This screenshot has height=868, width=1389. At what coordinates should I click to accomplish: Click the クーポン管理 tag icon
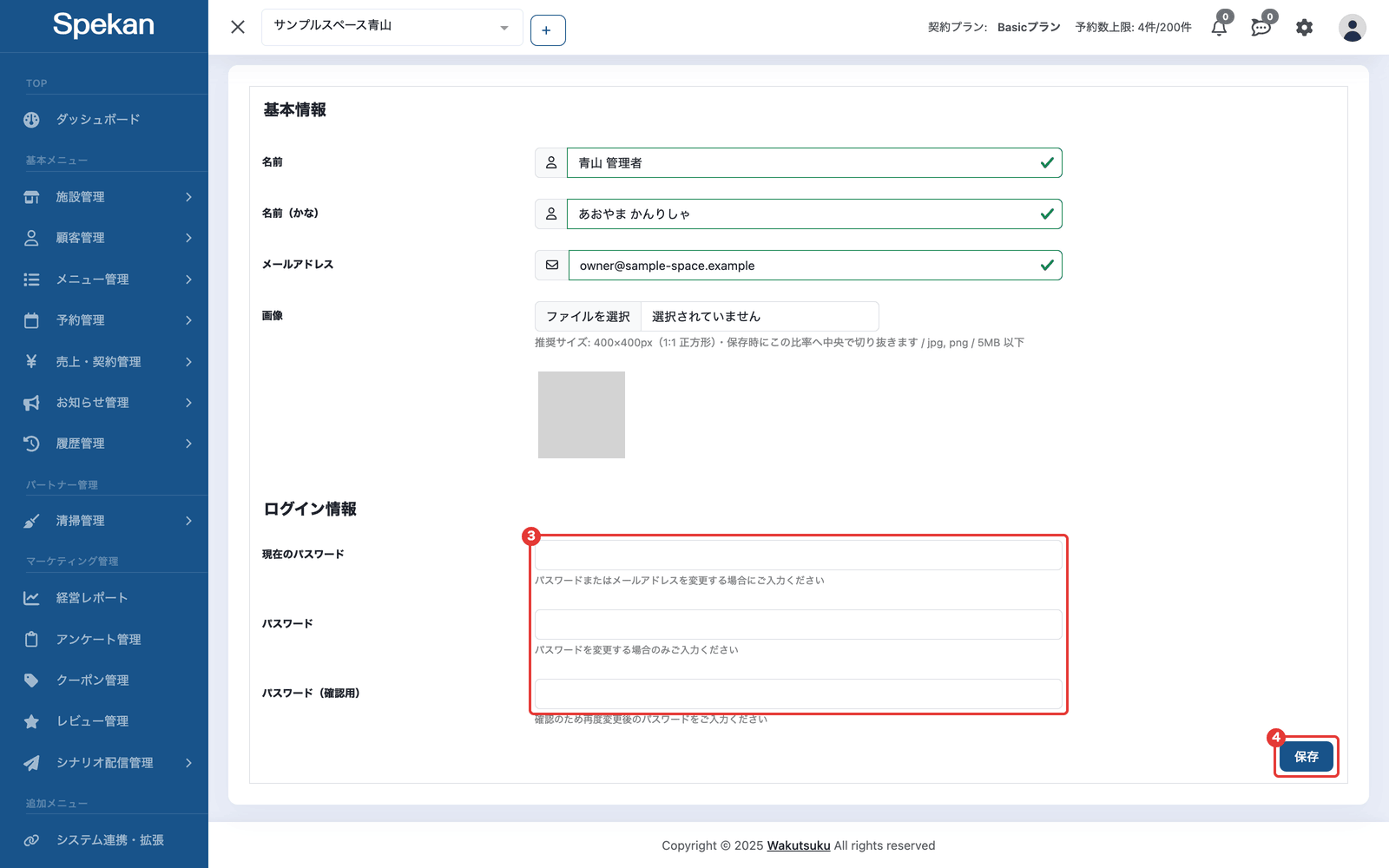(x=31, y=681)
